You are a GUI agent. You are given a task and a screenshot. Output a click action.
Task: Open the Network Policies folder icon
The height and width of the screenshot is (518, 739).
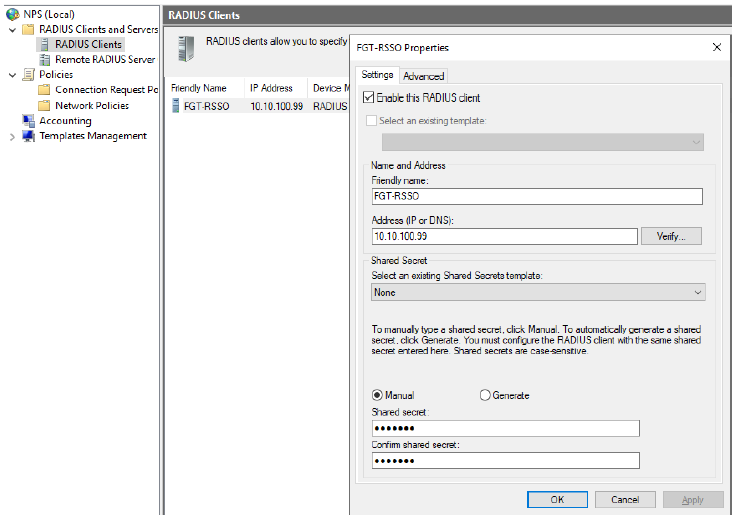click(x=44, y=105)
